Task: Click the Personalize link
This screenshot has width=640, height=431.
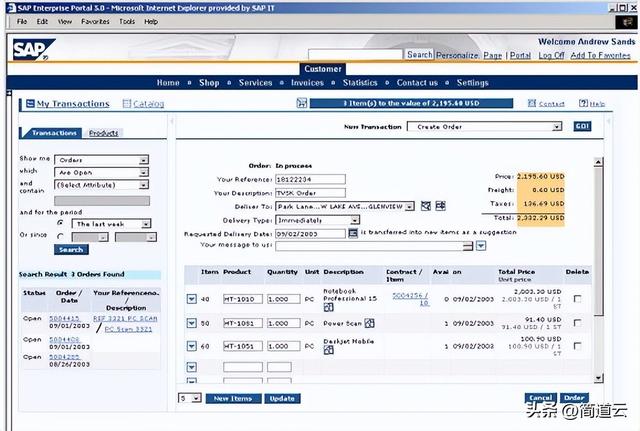Action: point(457,56)
